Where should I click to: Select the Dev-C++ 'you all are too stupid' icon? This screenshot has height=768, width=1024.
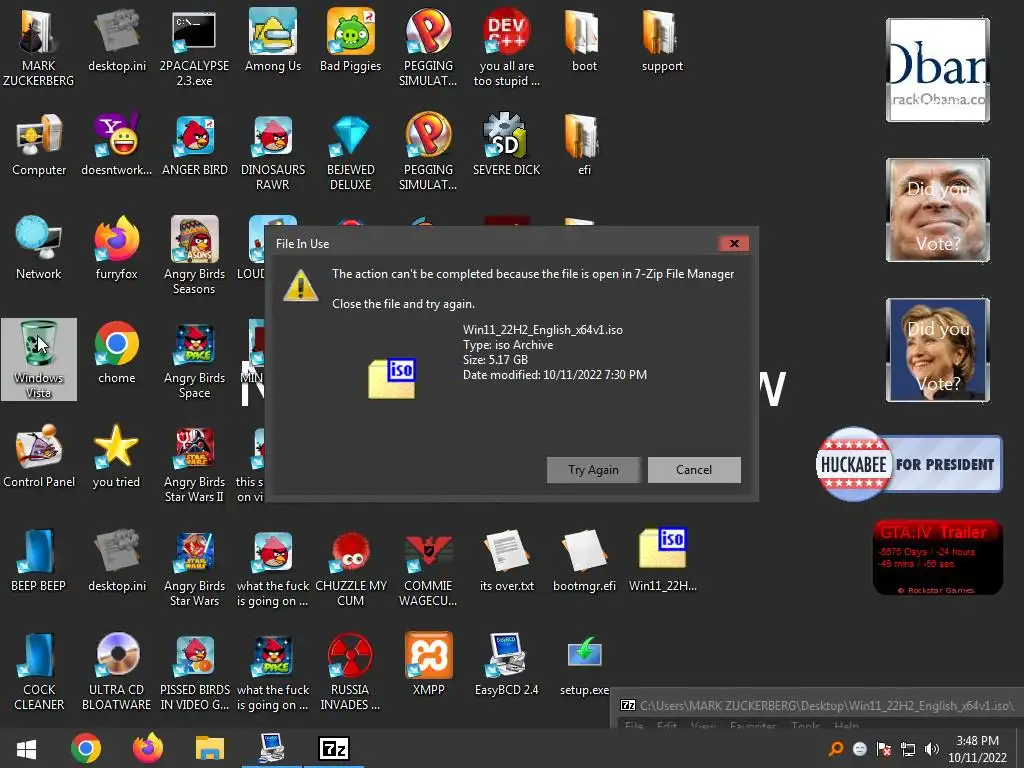(506, 46)
